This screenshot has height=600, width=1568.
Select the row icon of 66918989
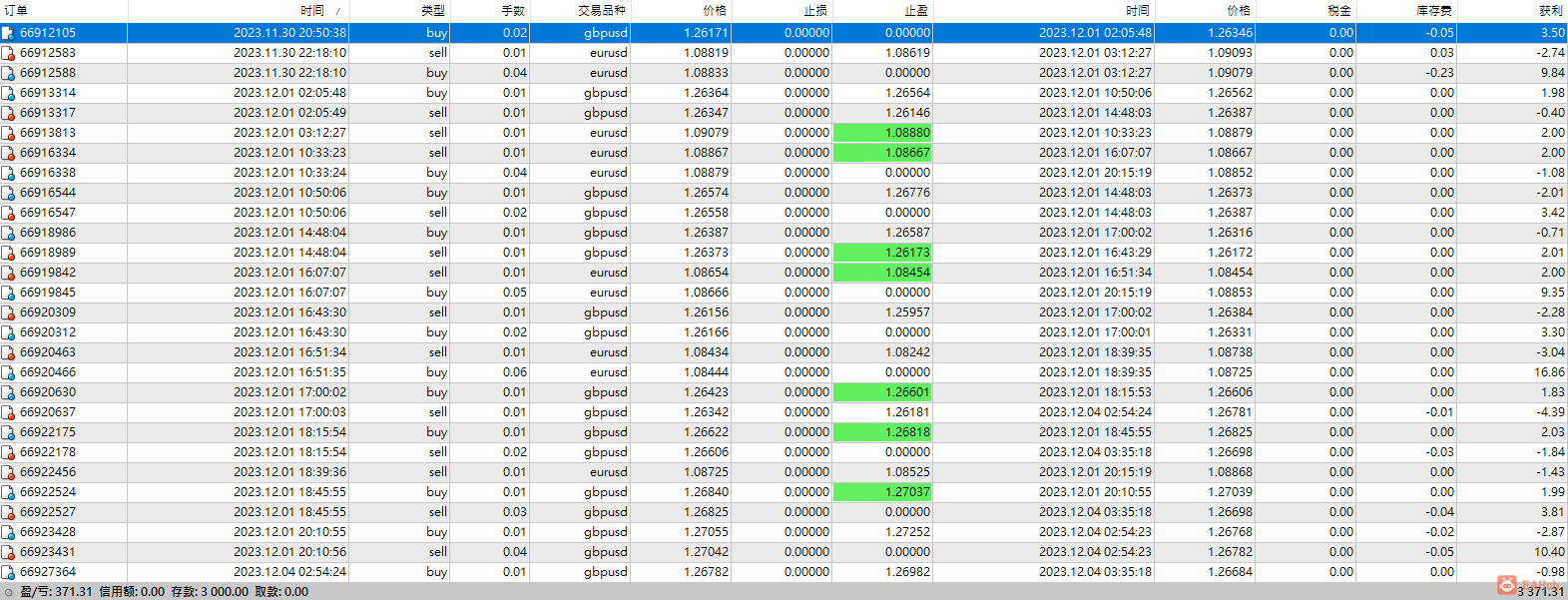(x=8, y=253)
